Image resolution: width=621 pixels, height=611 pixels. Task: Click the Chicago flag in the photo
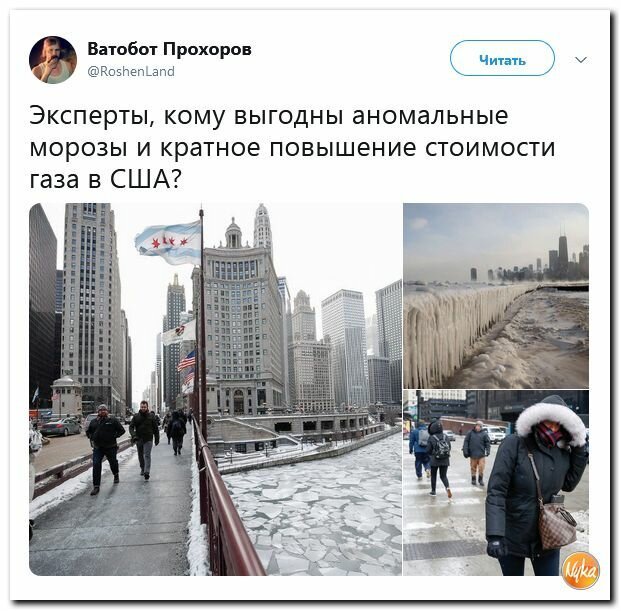[x=168, y=242]
